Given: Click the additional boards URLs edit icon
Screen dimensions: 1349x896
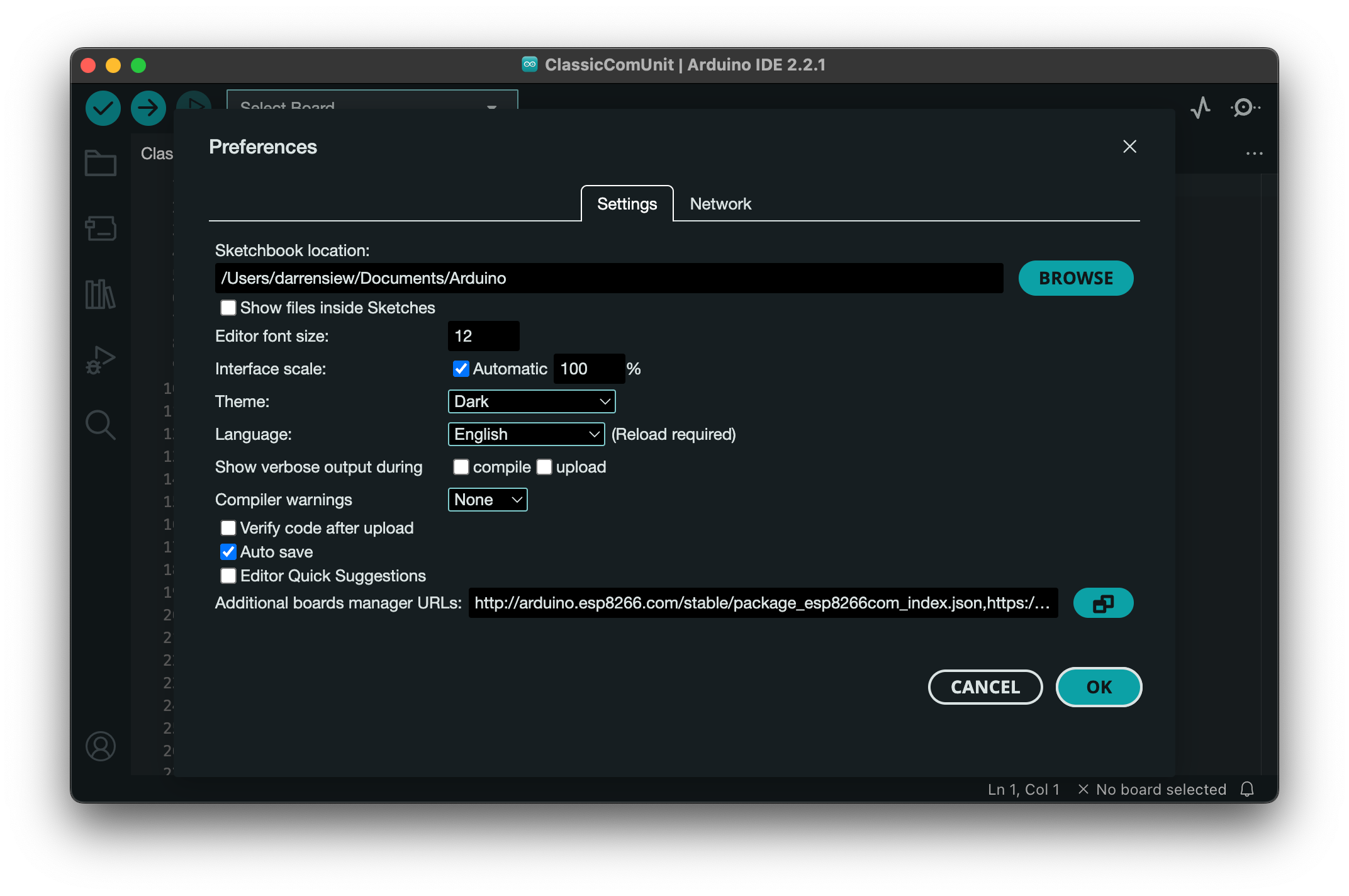Looking at the screenshot, I should tap(1103, 603).
